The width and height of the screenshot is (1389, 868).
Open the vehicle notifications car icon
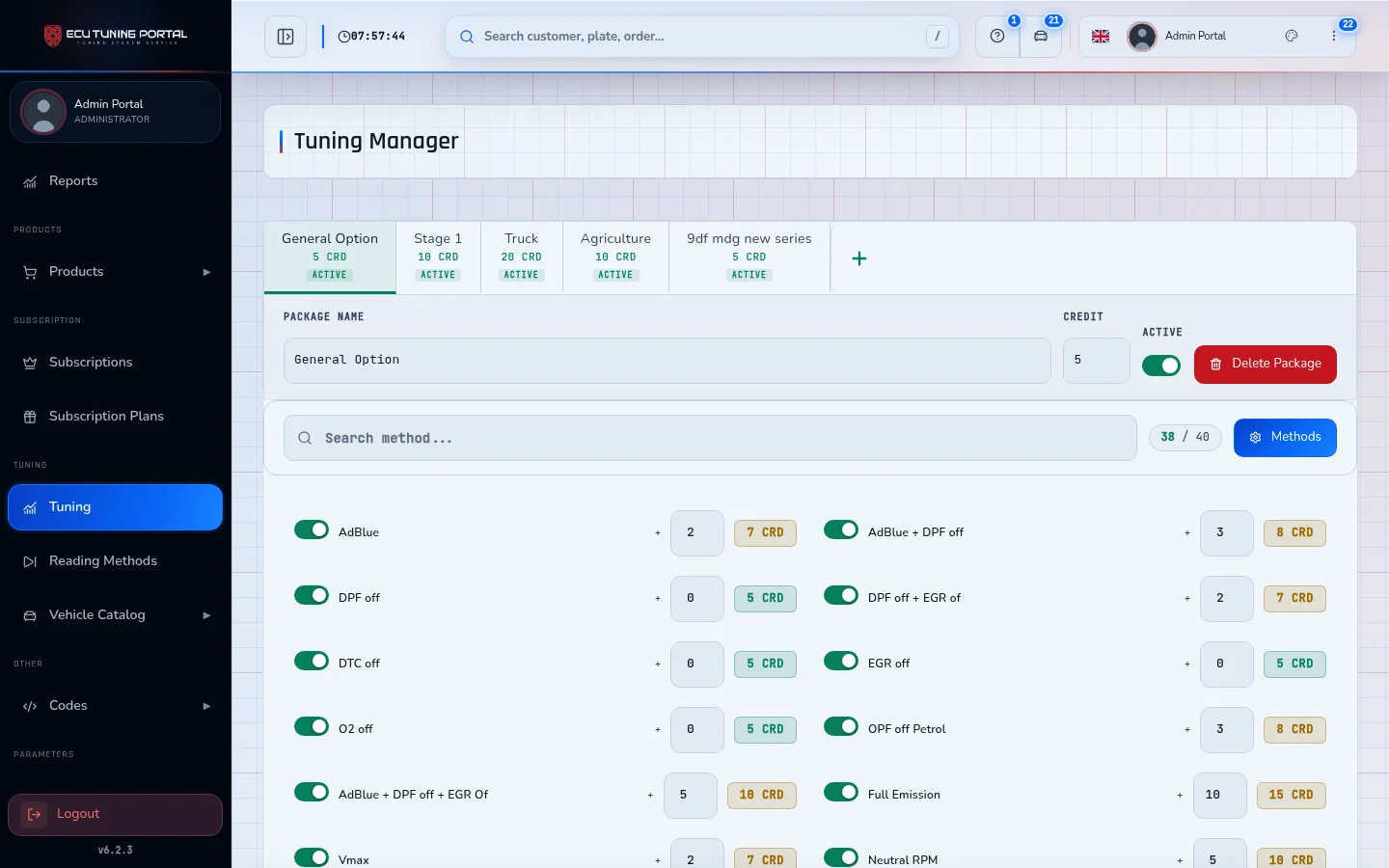pos(1041,37)
